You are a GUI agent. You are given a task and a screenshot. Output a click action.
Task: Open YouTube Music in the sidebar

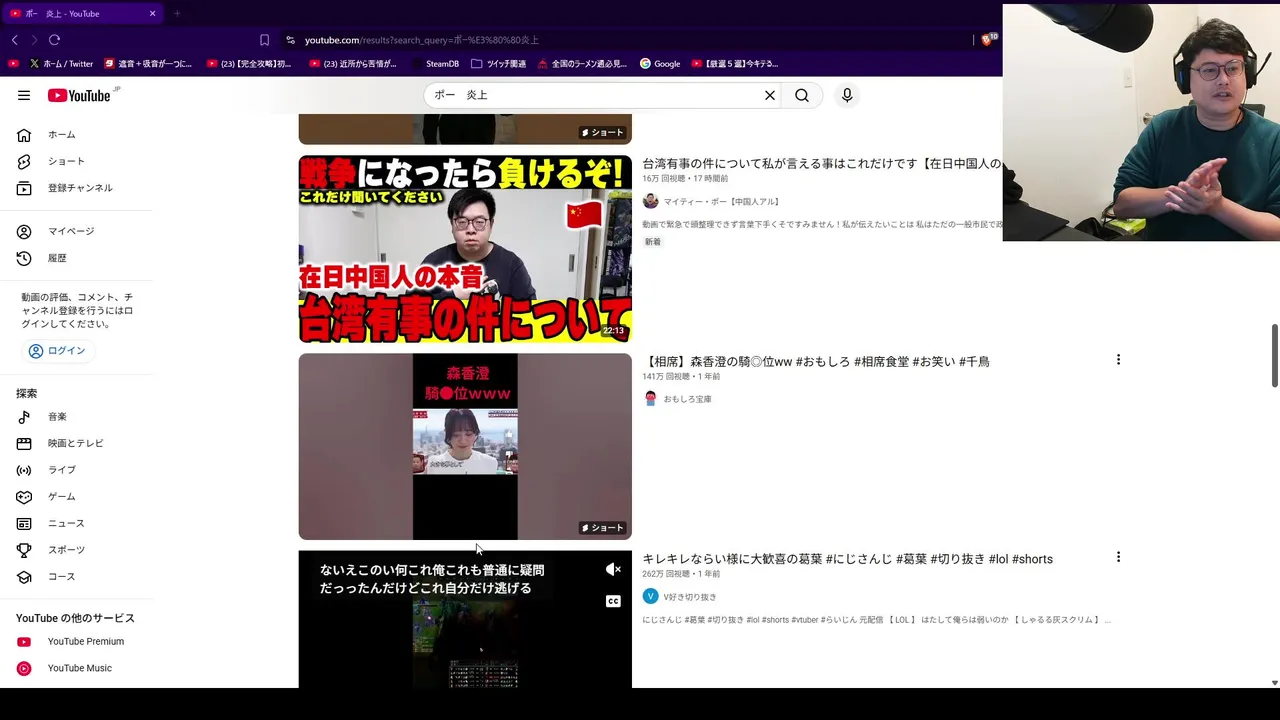click(77, 668)
